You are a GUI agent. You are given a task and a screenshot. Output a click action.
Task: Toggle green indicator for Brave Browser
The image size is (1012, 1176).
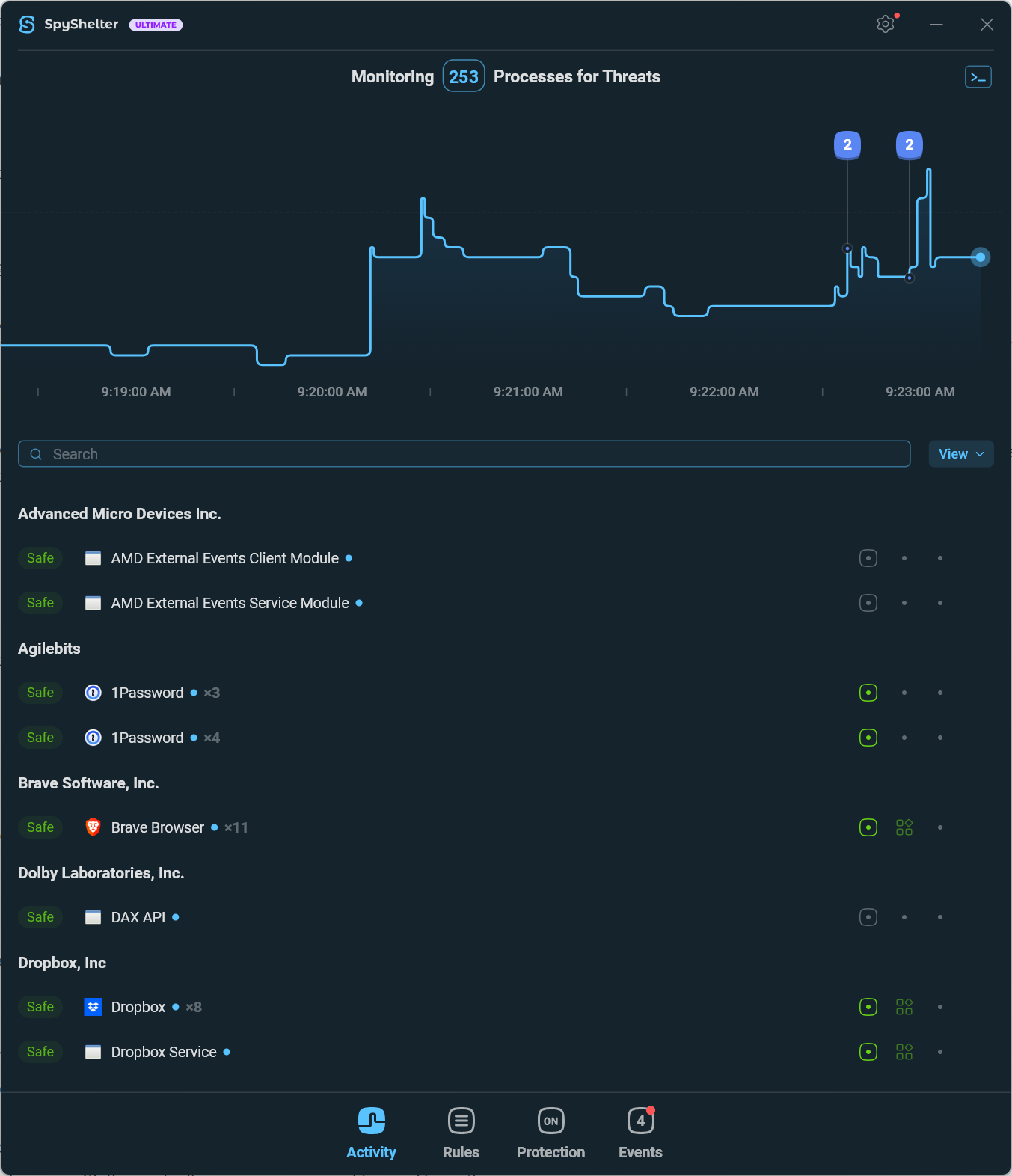coord(868,827)
